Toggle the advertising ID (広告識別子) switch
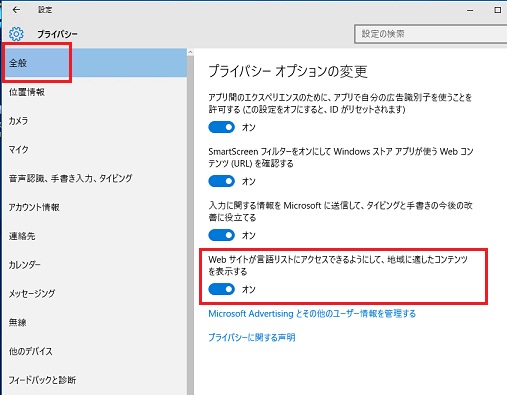The image size is (507, 395). pyautogui.click(x=222, y=127)
